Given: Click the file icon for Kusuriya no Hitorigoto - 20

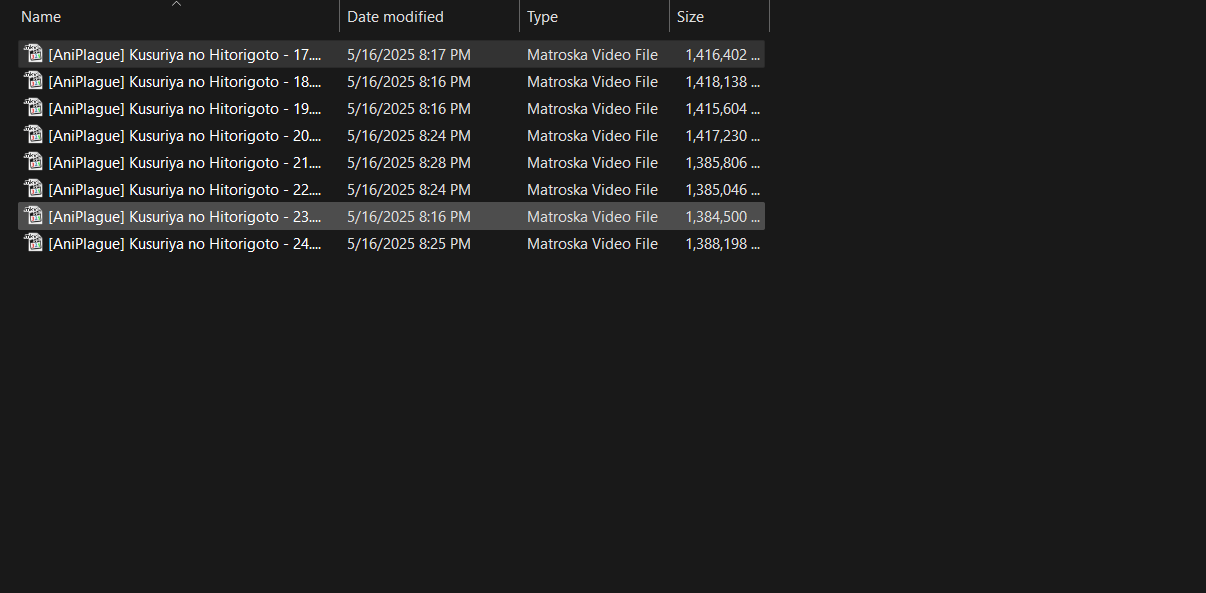Looking at the screenshot, I should pos(33,135).
